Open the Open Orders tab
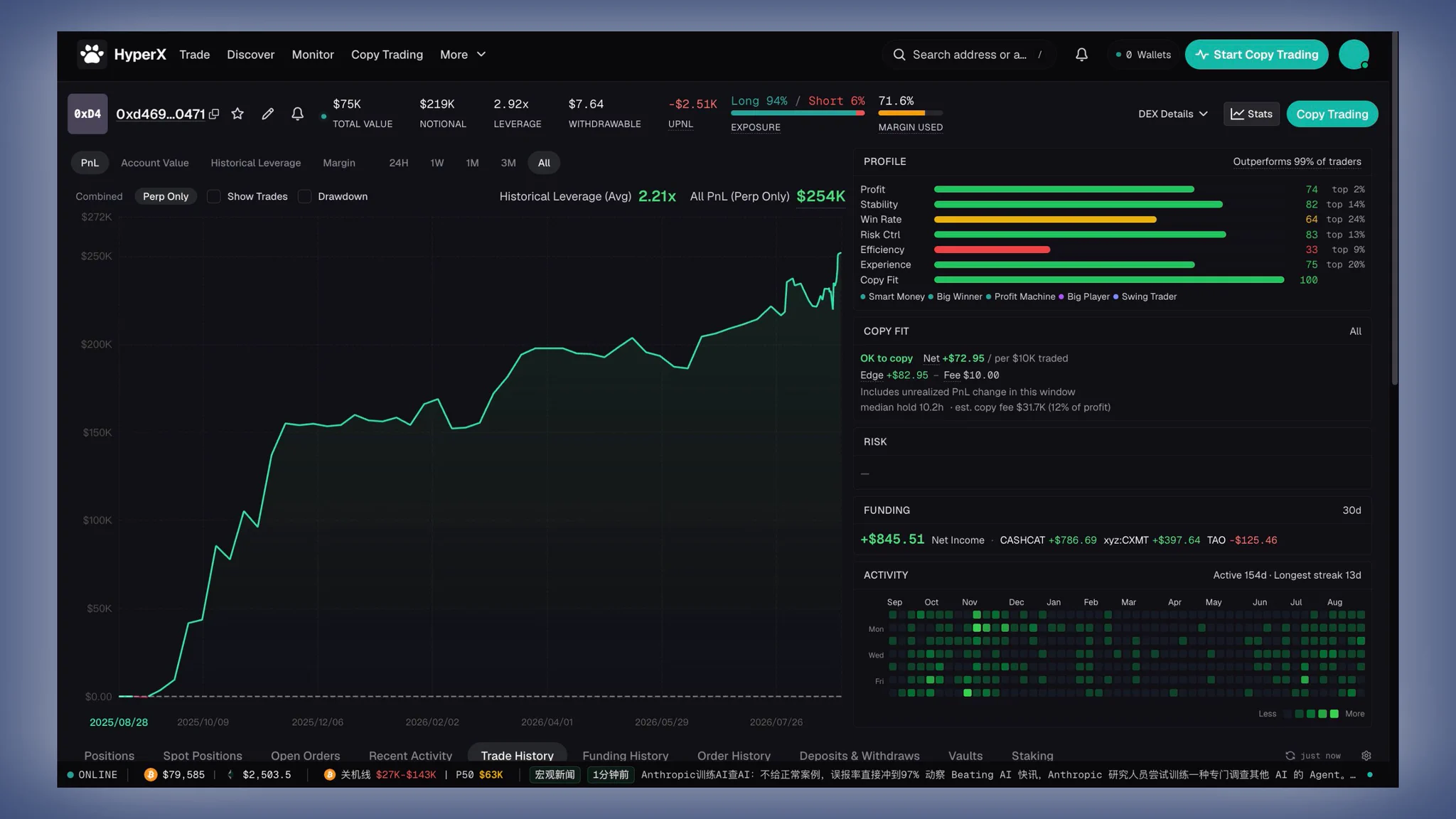This screenshot has height=819, width=1456. (305, 756)
